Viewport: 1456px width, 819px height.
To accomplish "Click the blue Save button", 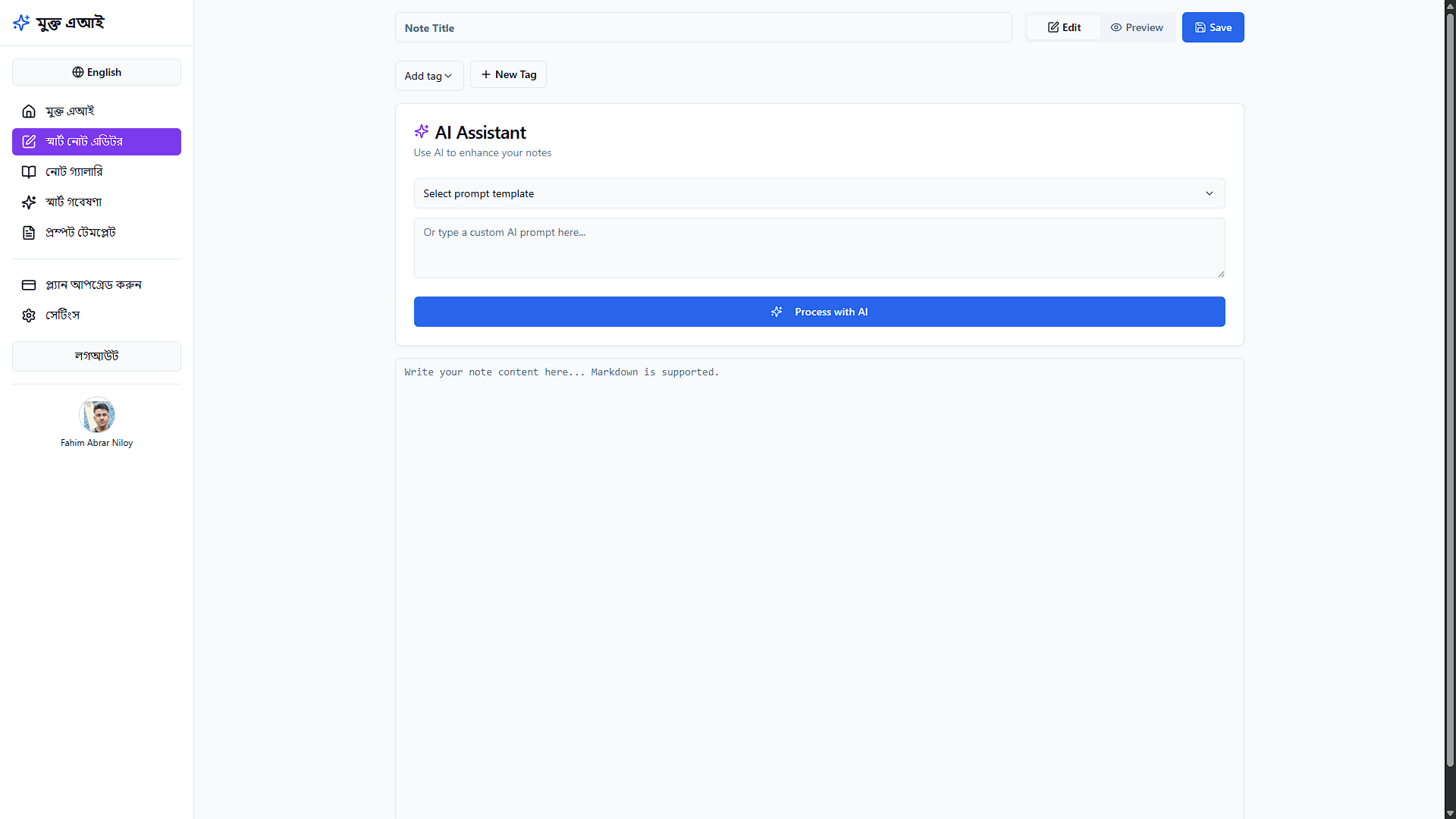I will click(x=1213, y=27).
